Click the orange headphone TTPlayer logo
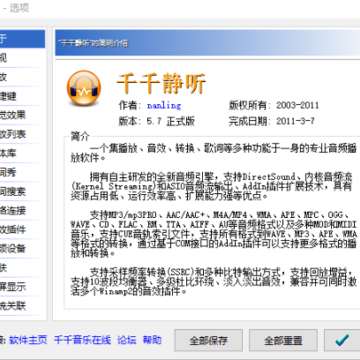This screenshot has width=360, height=360. click(84, 88)
